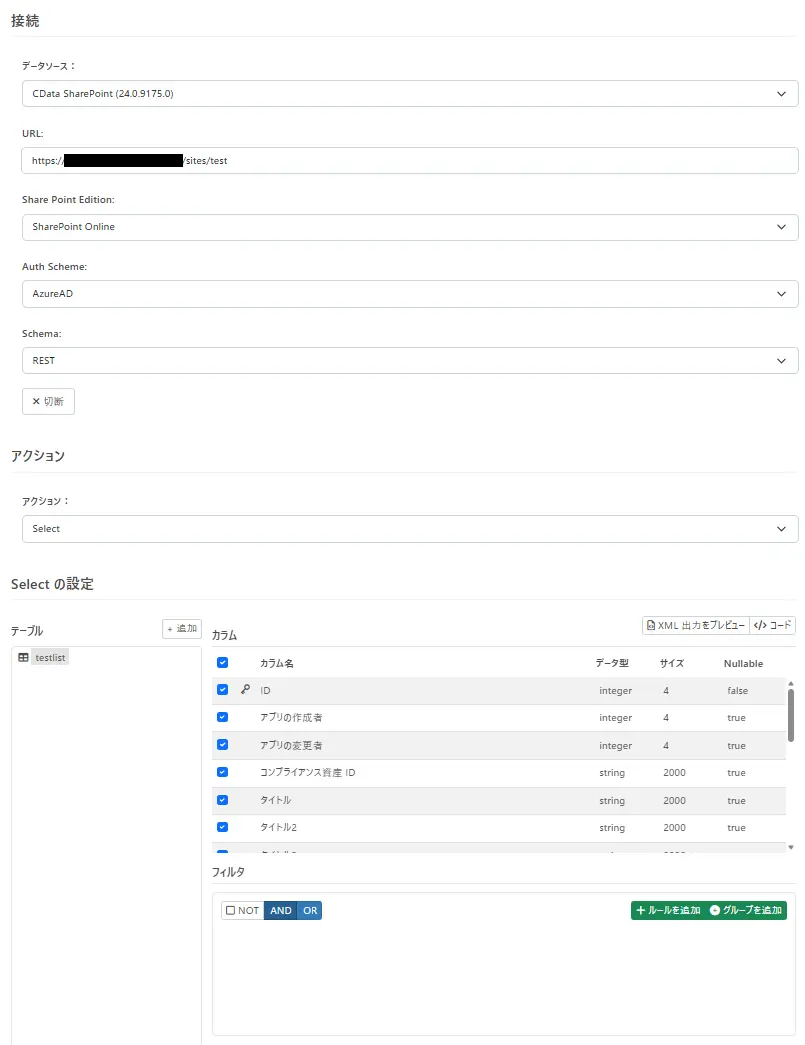Click the key icon on the ID column row
Screen dimensions: 805x1045
246,691
